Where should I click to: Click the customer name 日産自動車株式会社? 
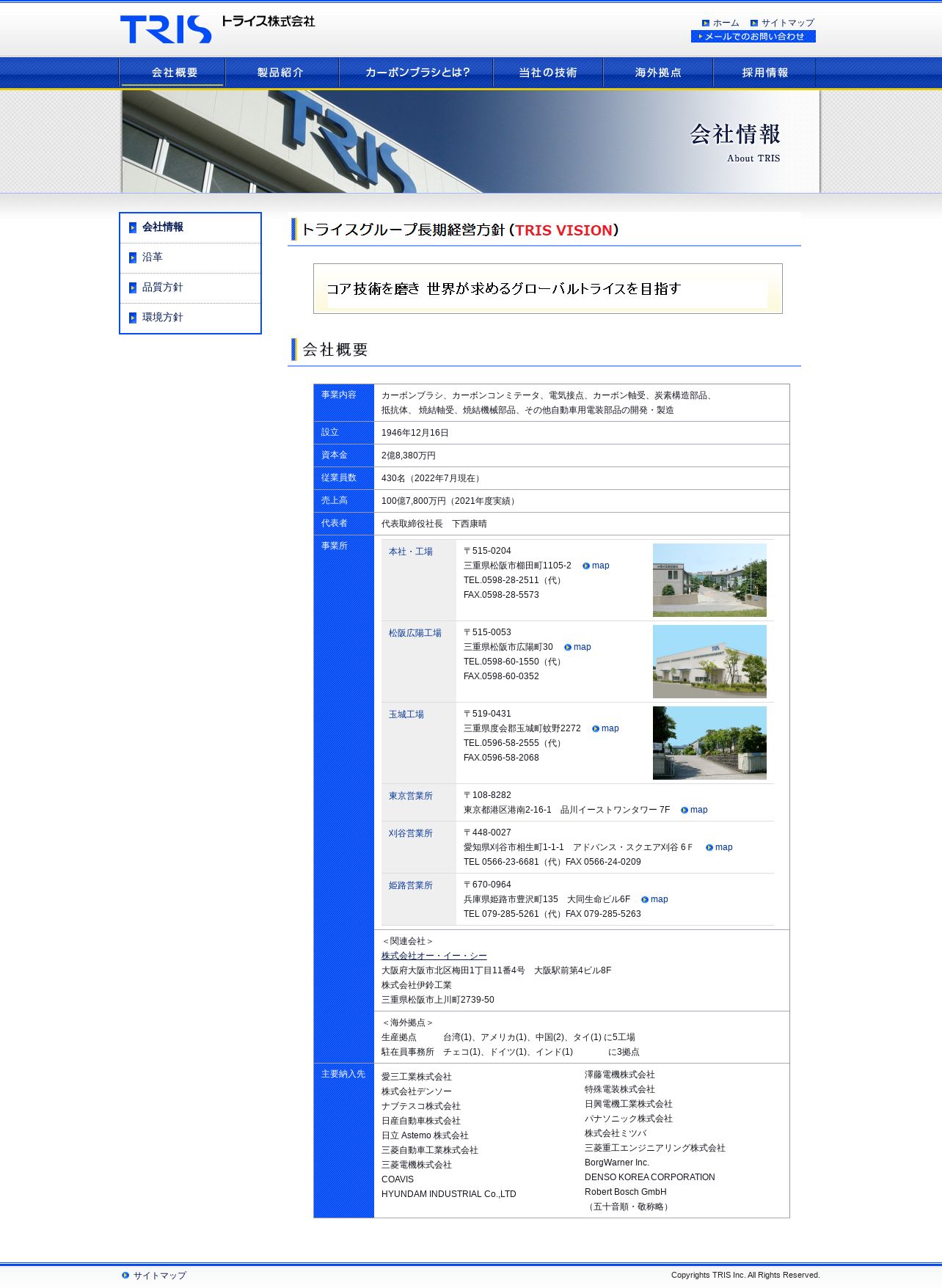point(421,1121)
